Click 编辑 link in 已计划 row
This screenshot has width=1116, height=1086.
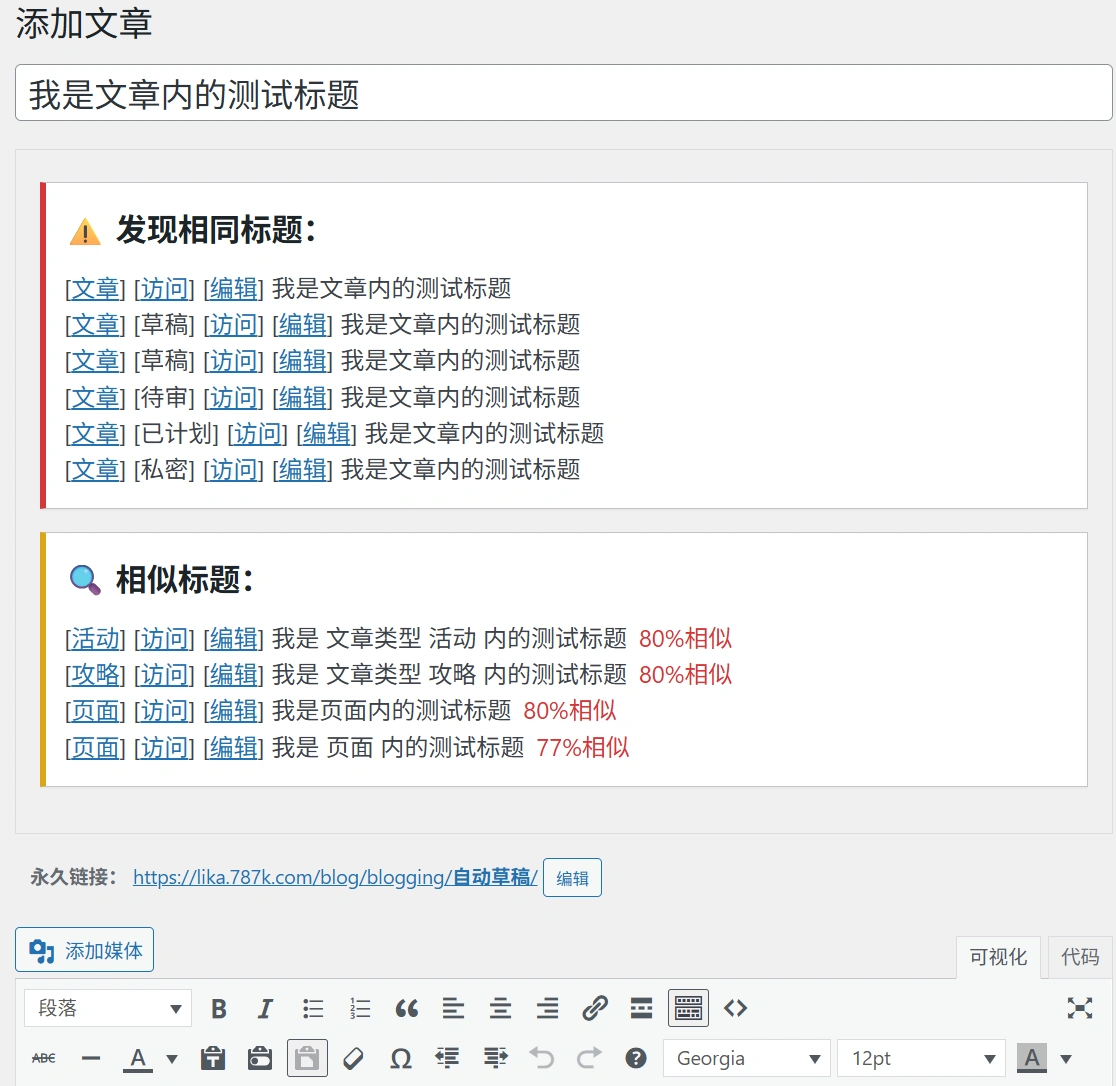click(327, 434)
